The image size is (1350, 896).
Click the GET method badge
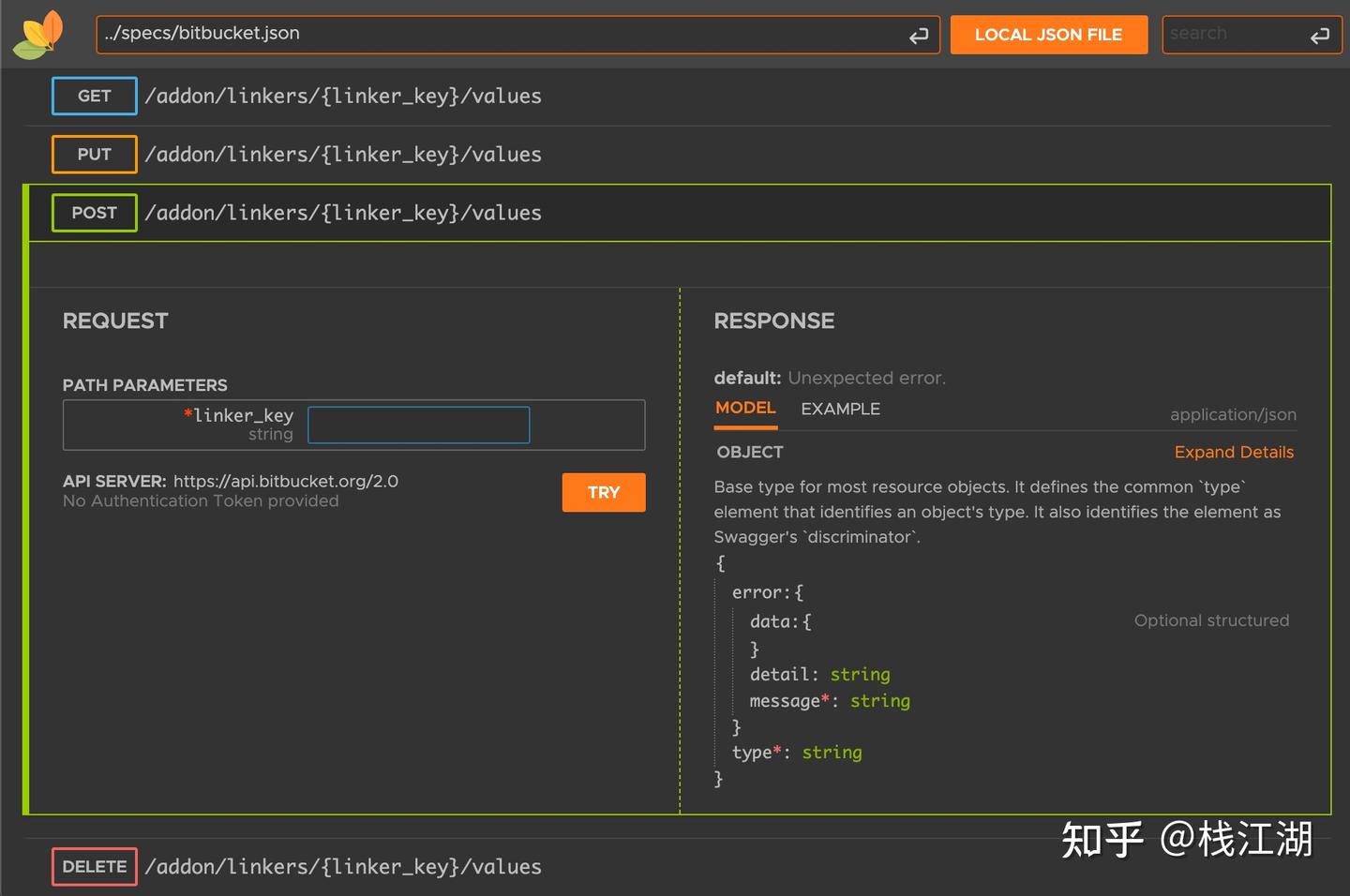click(x=94, y=97)
